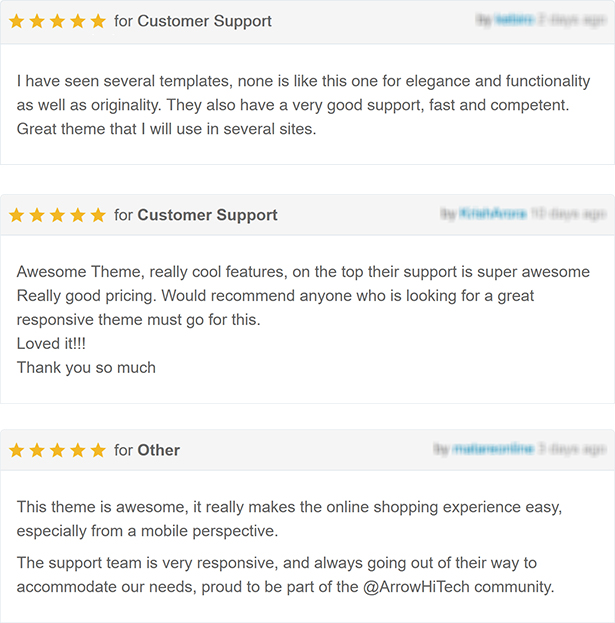Click the non-bold Customer Support label in first review

click(x=204, y=21)
